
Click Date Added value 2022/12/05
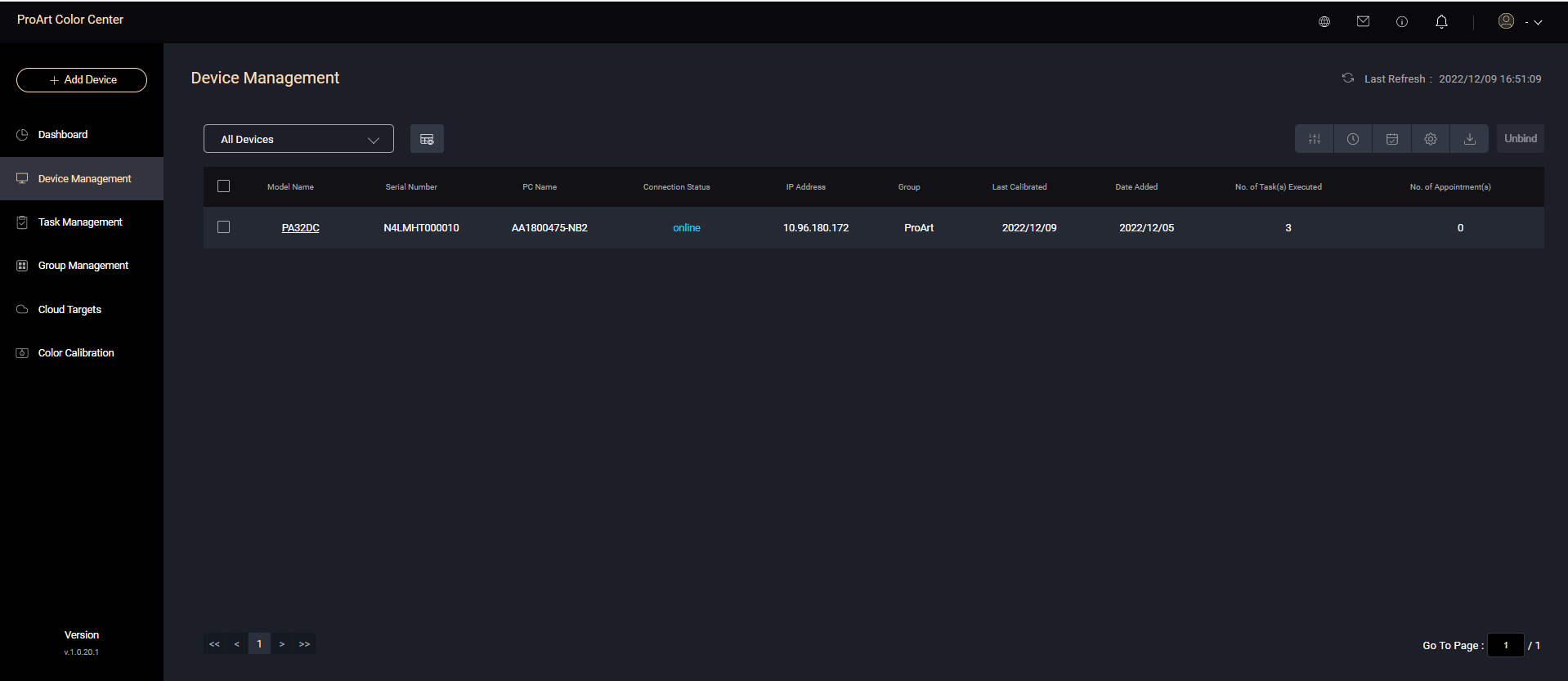[x=1146, y=228]
